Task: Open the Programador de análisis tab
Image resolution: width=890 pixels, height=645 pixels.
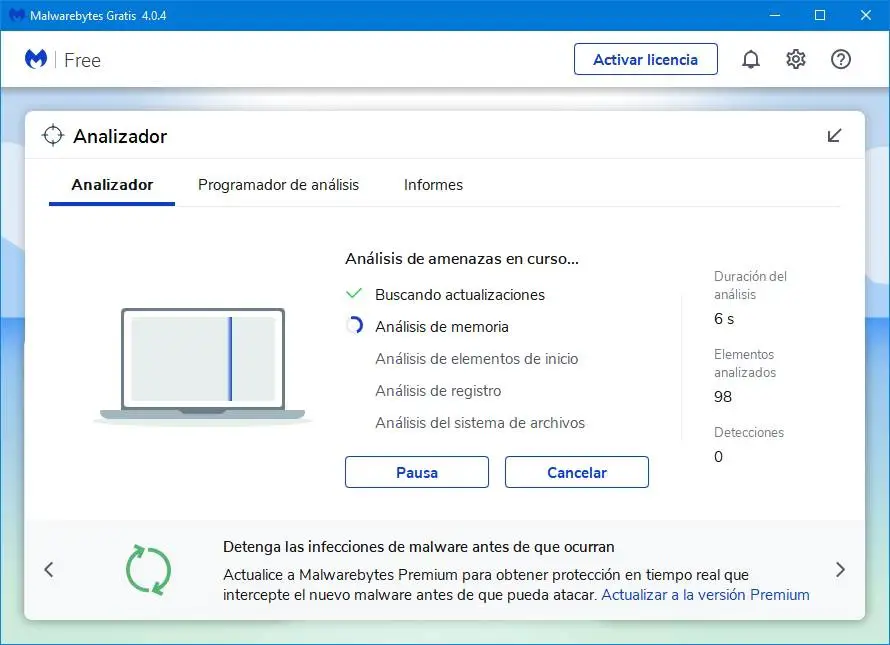Action: [278, 185]
